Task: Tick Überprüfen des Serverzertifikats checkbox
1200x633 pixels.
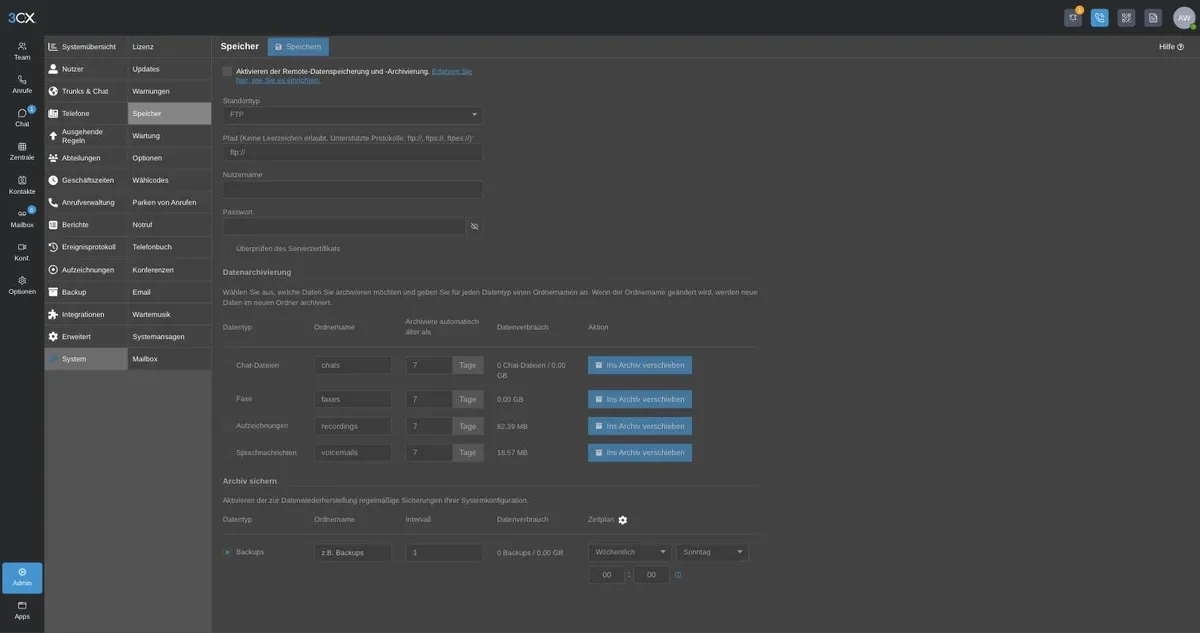Action: pos(227,248)
